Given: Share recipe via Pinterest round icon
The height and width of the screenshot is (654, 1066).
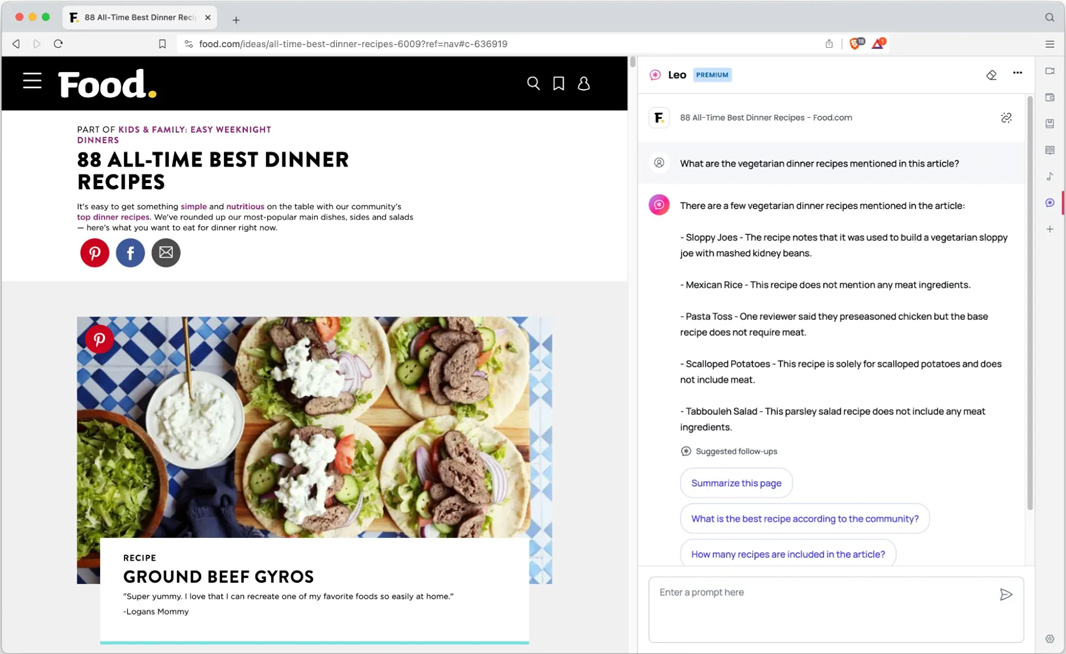Looking at the screenshot, I should click(x=95, y=253).
